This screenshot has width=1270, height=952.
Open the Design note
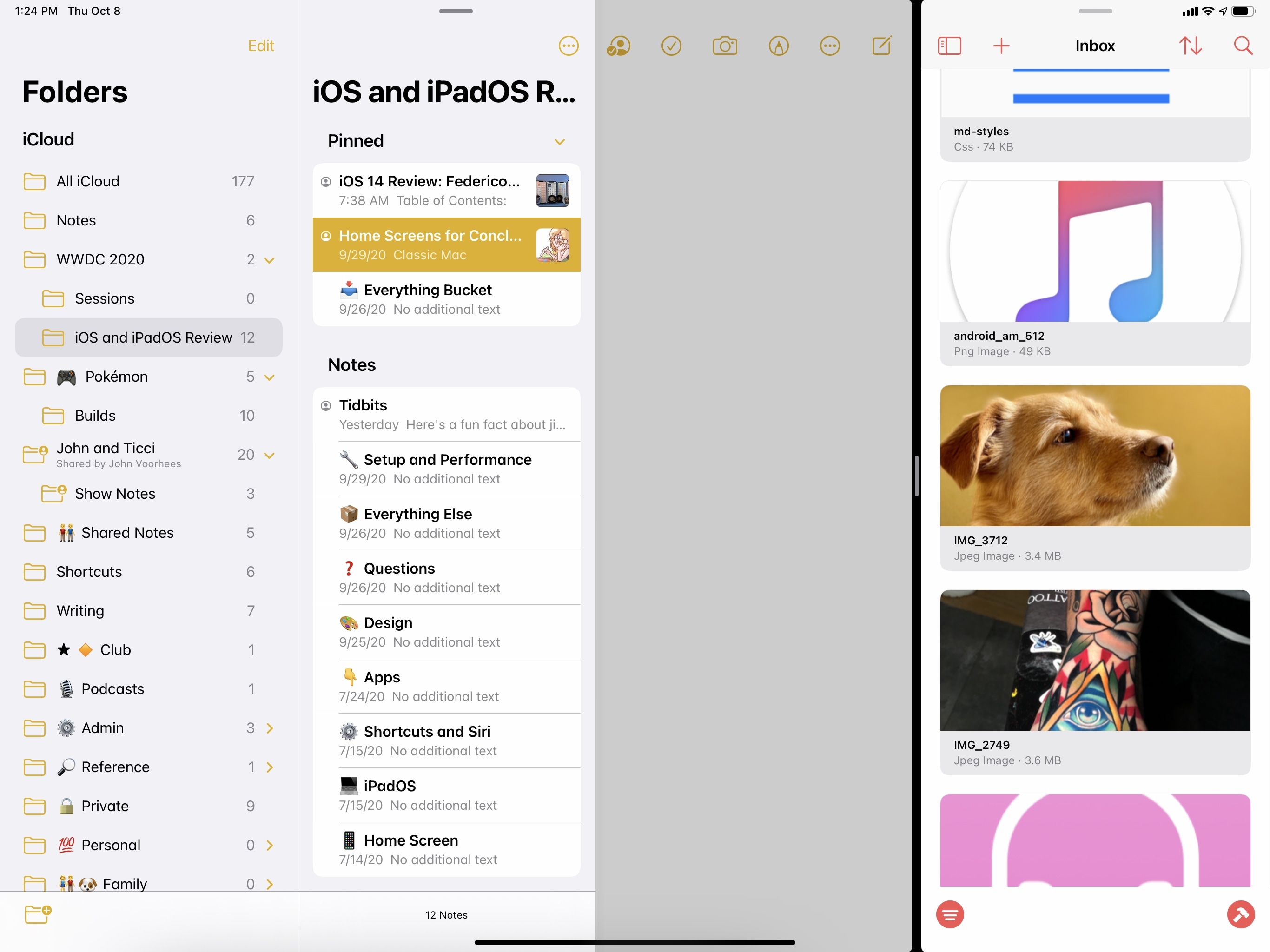point(446,632)
